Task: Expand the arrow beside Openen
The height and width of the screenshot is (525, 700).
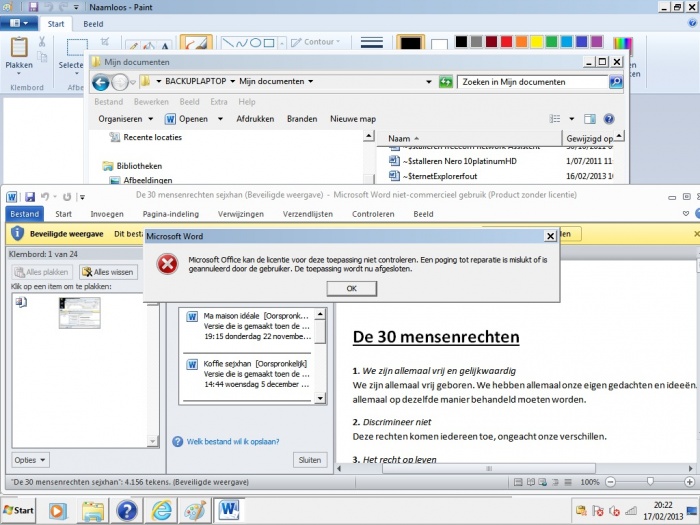Action: [x=220, y=119]
